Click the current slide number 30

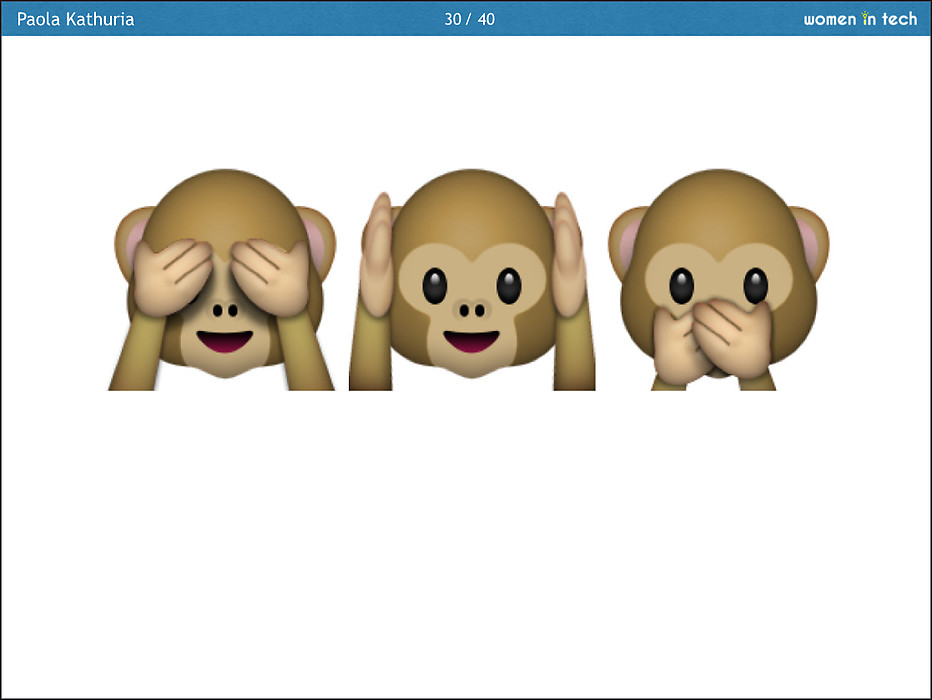point(453,19)
